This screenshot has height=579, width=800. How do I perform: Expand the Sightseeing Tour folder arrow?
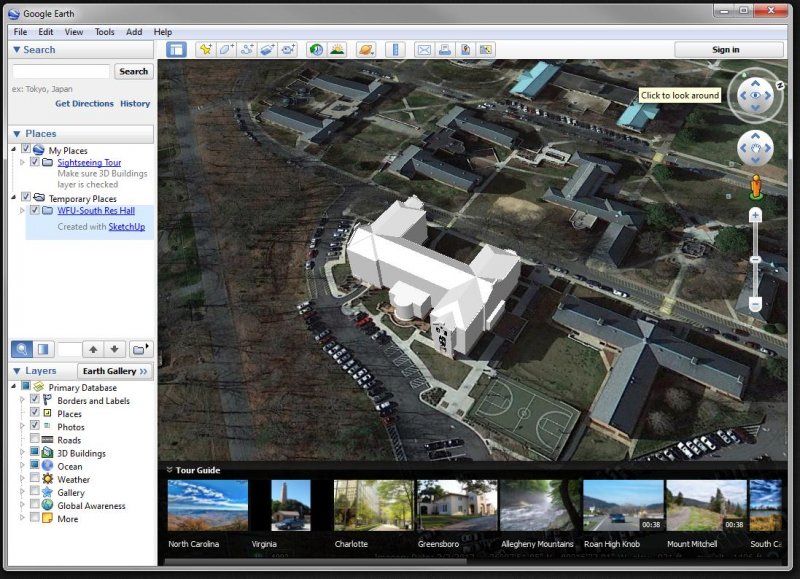coord(22,162)
